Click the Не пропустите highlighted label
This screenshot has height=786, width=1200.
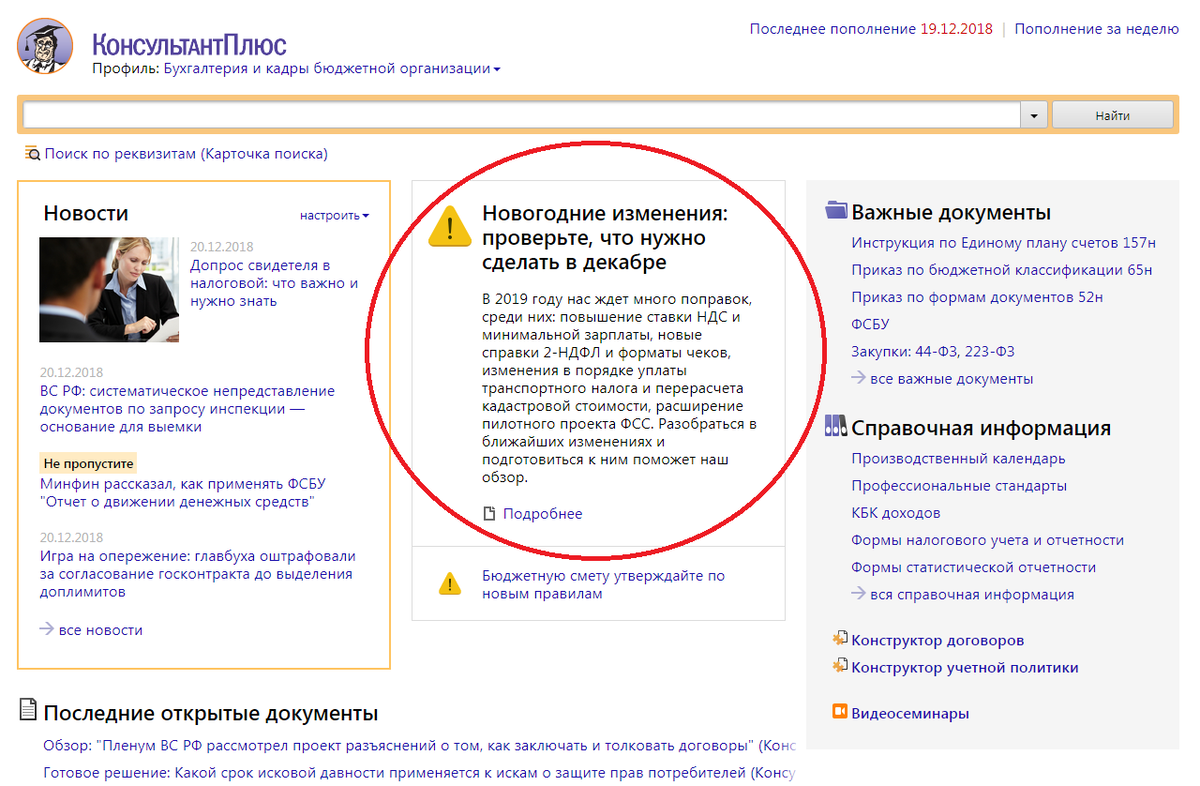point(89,464)
